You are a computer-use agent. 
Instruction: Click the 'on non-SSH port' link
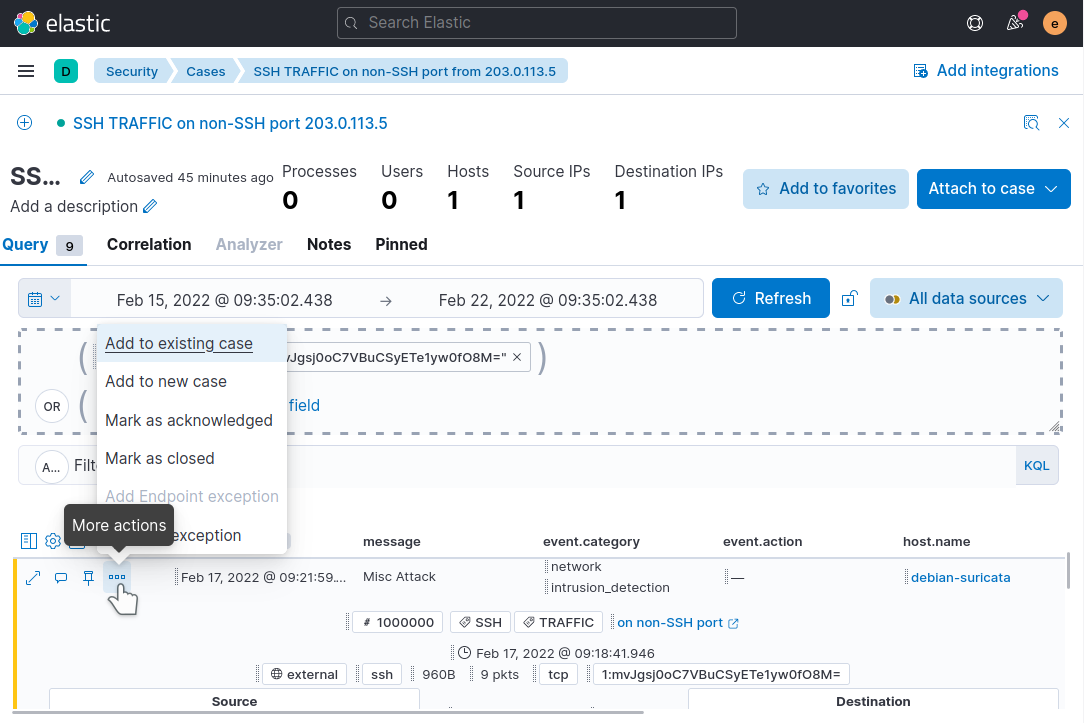coord(670,623)
